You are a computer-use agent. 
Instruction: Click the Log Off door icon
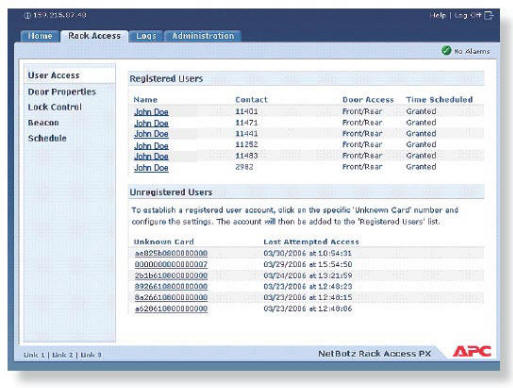click(489, 15)
